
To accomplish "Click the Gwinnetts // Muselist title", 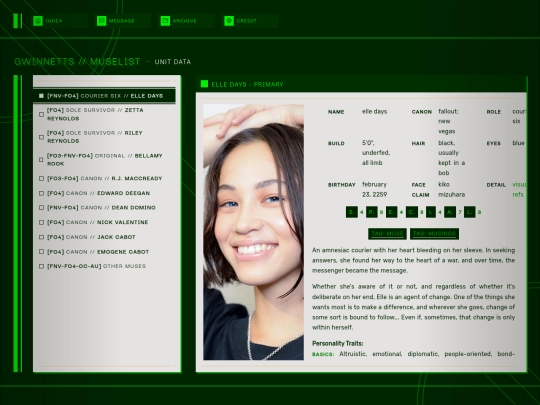I will click(77, 62).
